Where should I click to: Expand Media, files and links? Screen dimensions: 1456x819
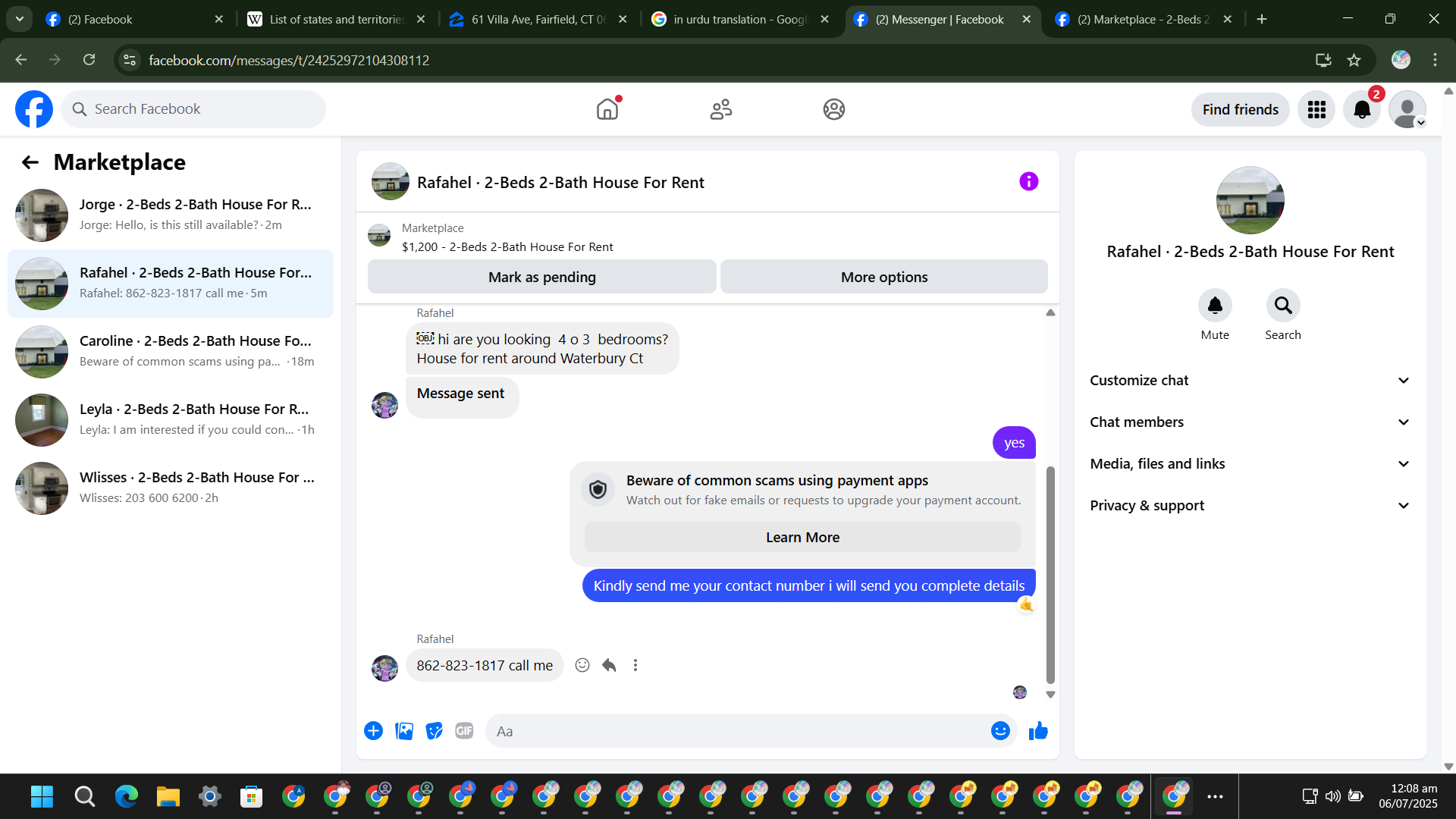(x=1250, y=464)
